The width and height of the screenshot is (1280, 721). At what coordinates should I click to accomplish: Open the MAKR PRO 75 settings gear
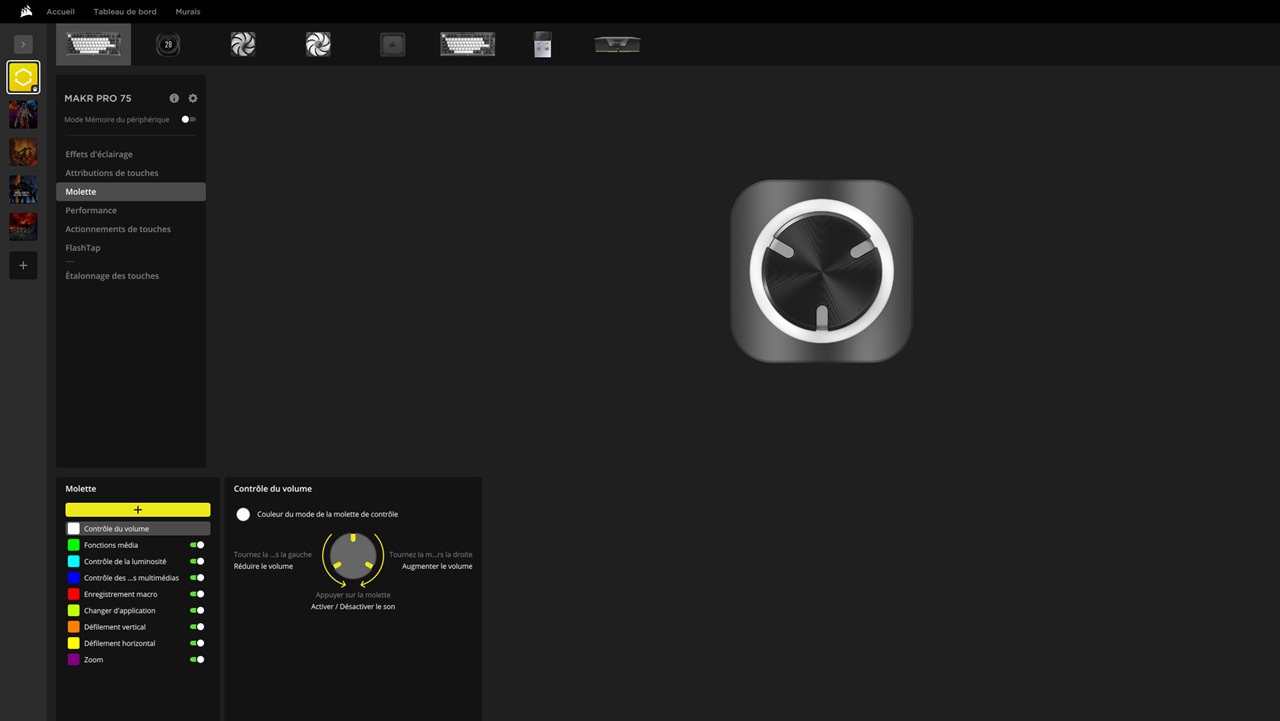[x=193, y=98]
